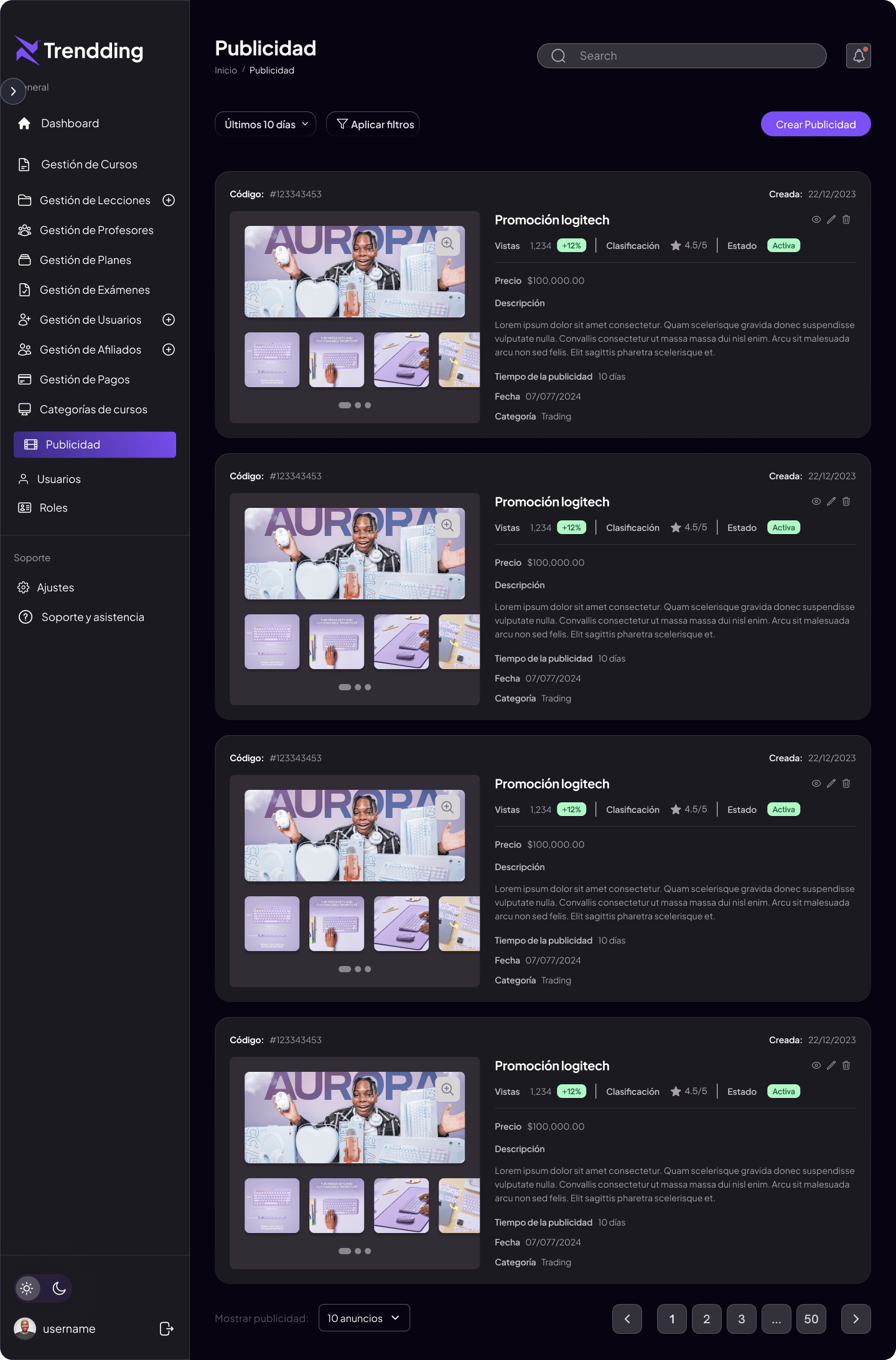
Task: View fourth ad with eye icon
Action: tap(816, 1066)
